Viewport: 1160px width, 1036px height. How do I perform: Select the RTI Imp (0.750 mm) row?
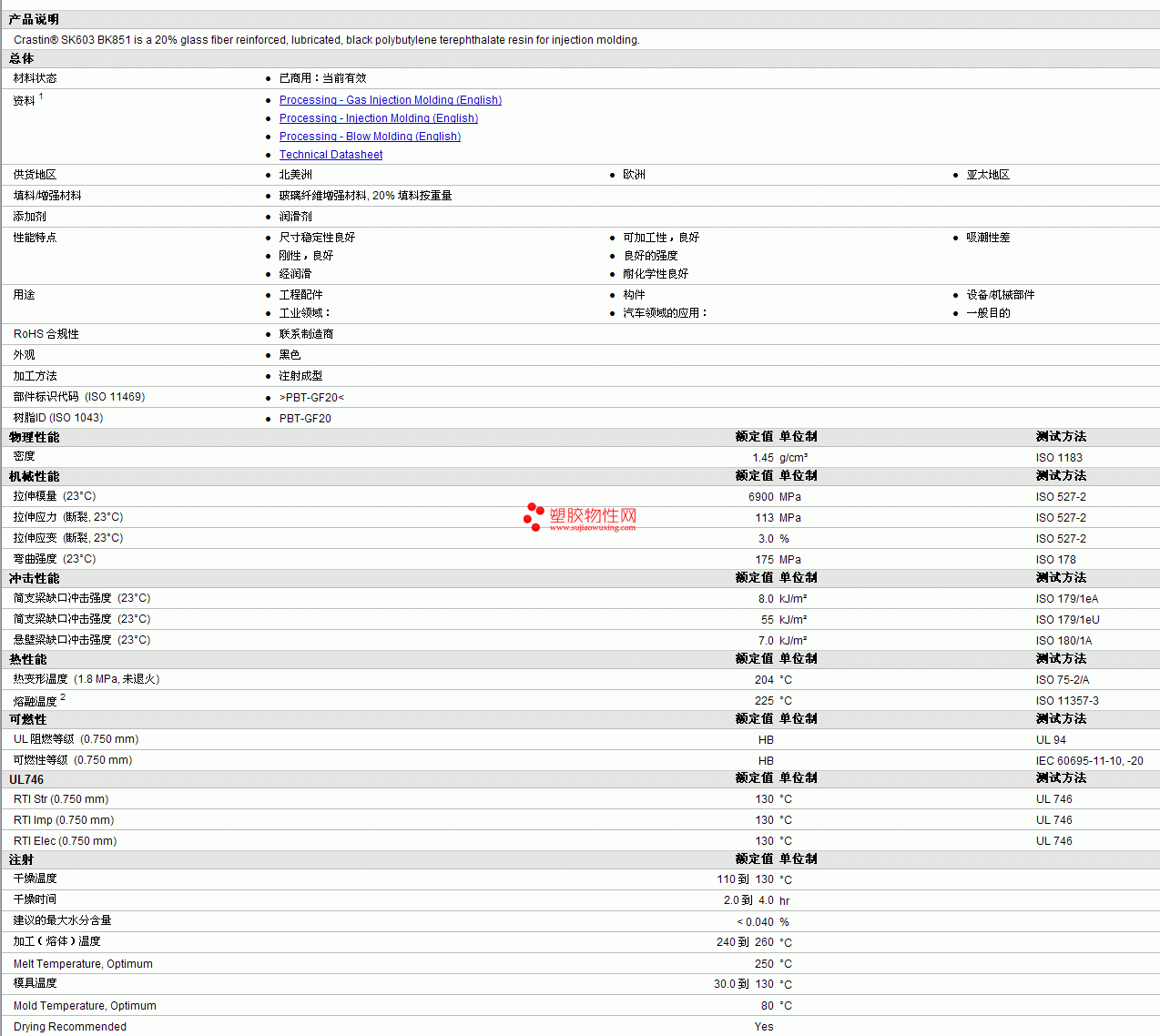pyautogui.click(x=580, y=820)
